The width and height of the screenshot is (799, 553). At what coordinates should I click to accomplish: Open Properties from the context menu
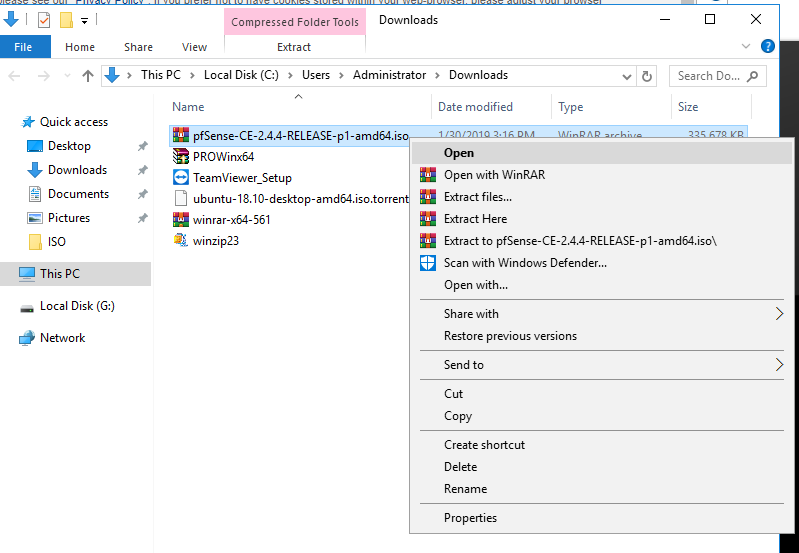601,518
